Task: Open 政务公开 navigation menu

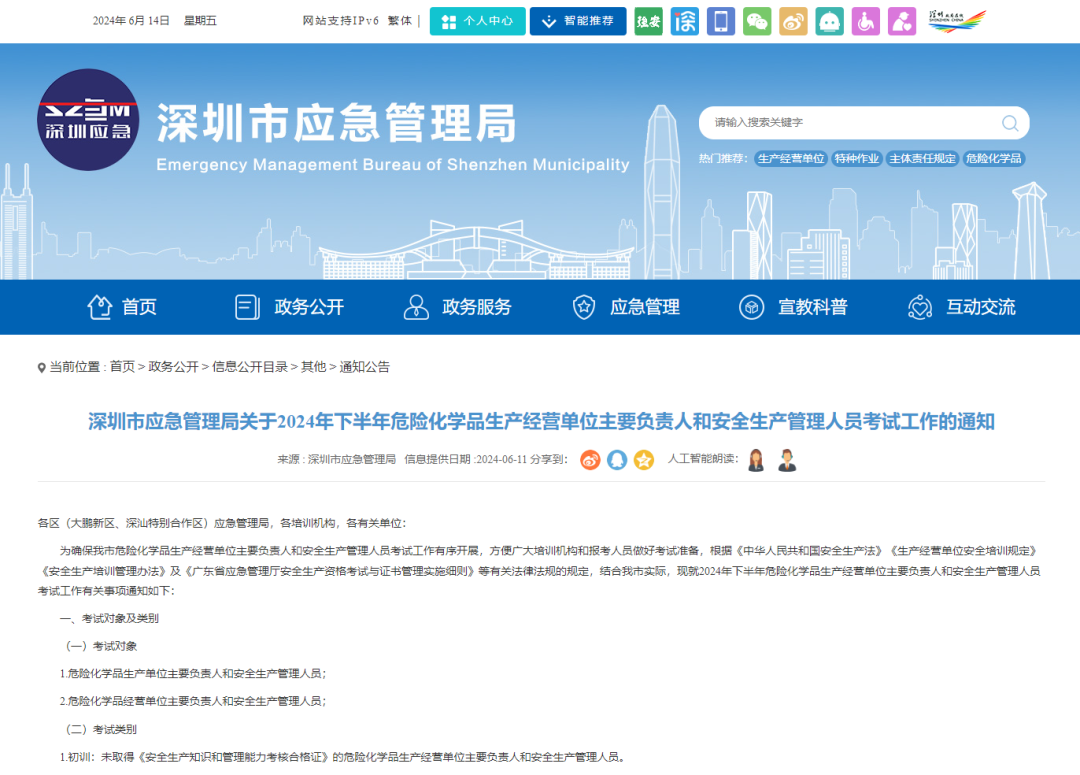Action: [289, 307]
